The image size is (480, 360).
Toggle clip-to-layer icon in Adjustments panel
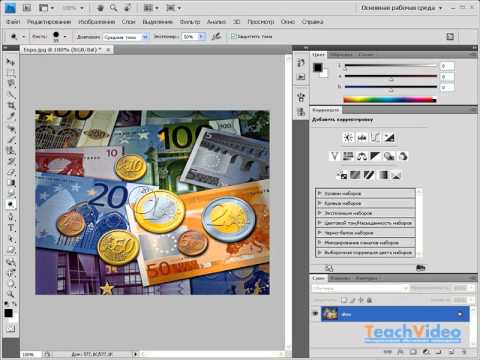click(421, 268)
